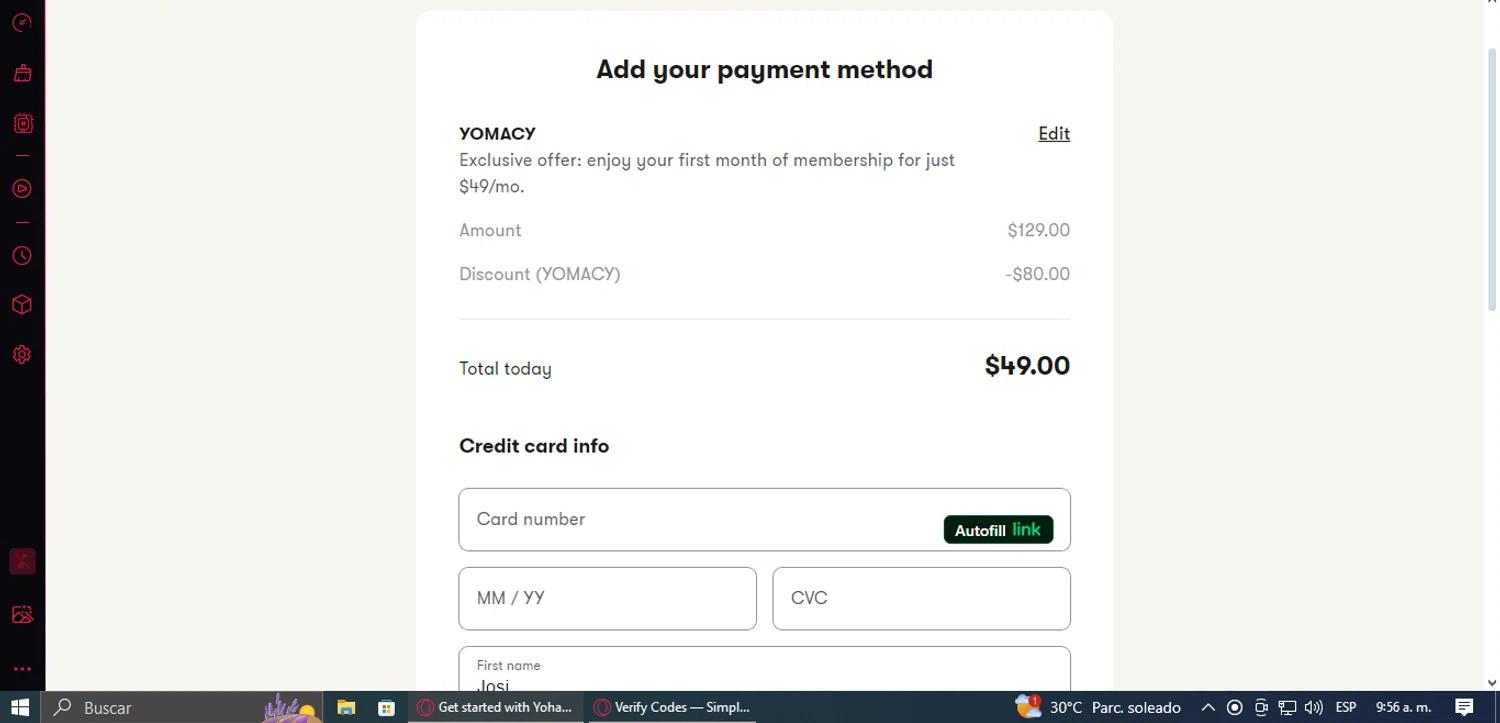Switch to 'Get started with Yoha...' taskbar window
1500x723 pixels.
point(495,708)
